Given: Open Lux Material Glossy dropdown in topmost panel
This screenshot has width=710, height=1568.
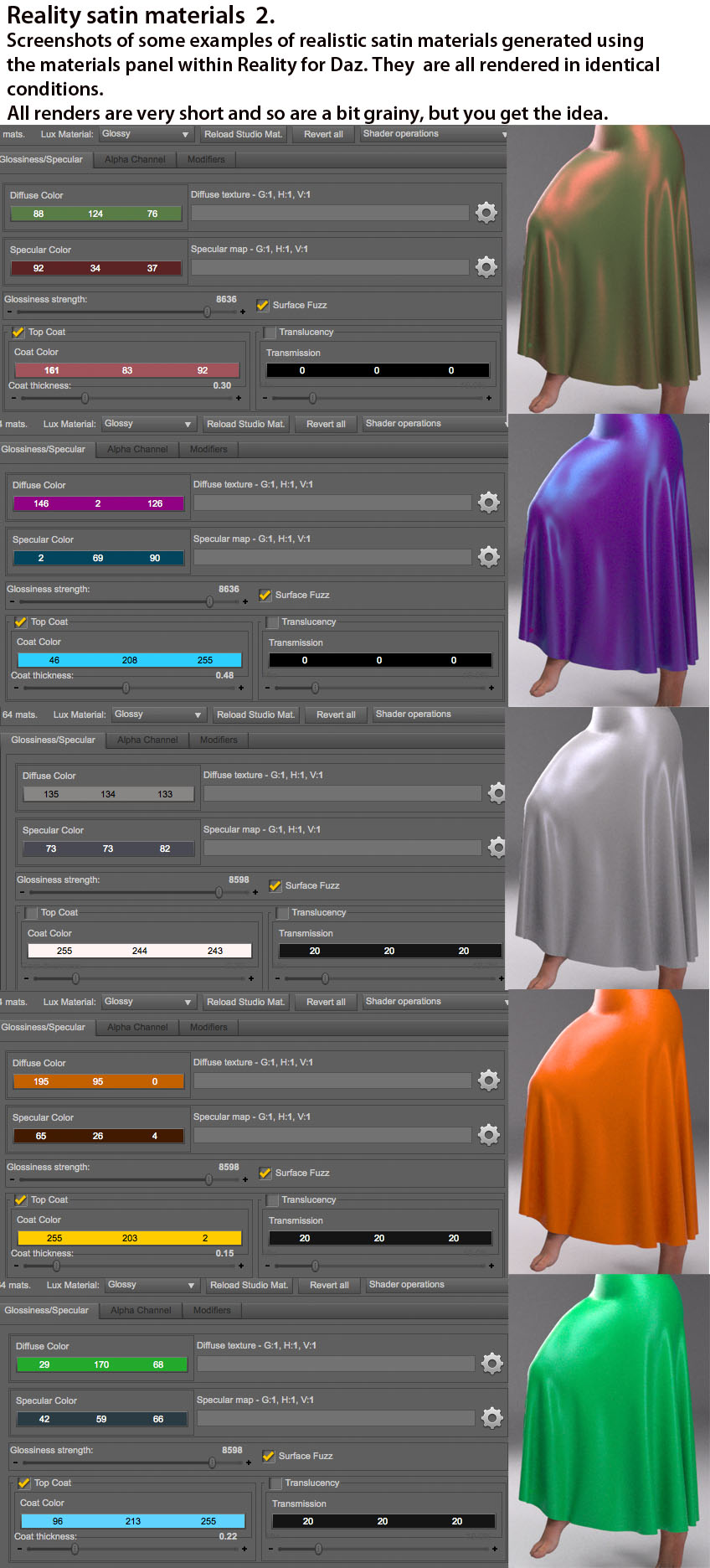Looking at the screenshot, I should [x=146, y=134].
